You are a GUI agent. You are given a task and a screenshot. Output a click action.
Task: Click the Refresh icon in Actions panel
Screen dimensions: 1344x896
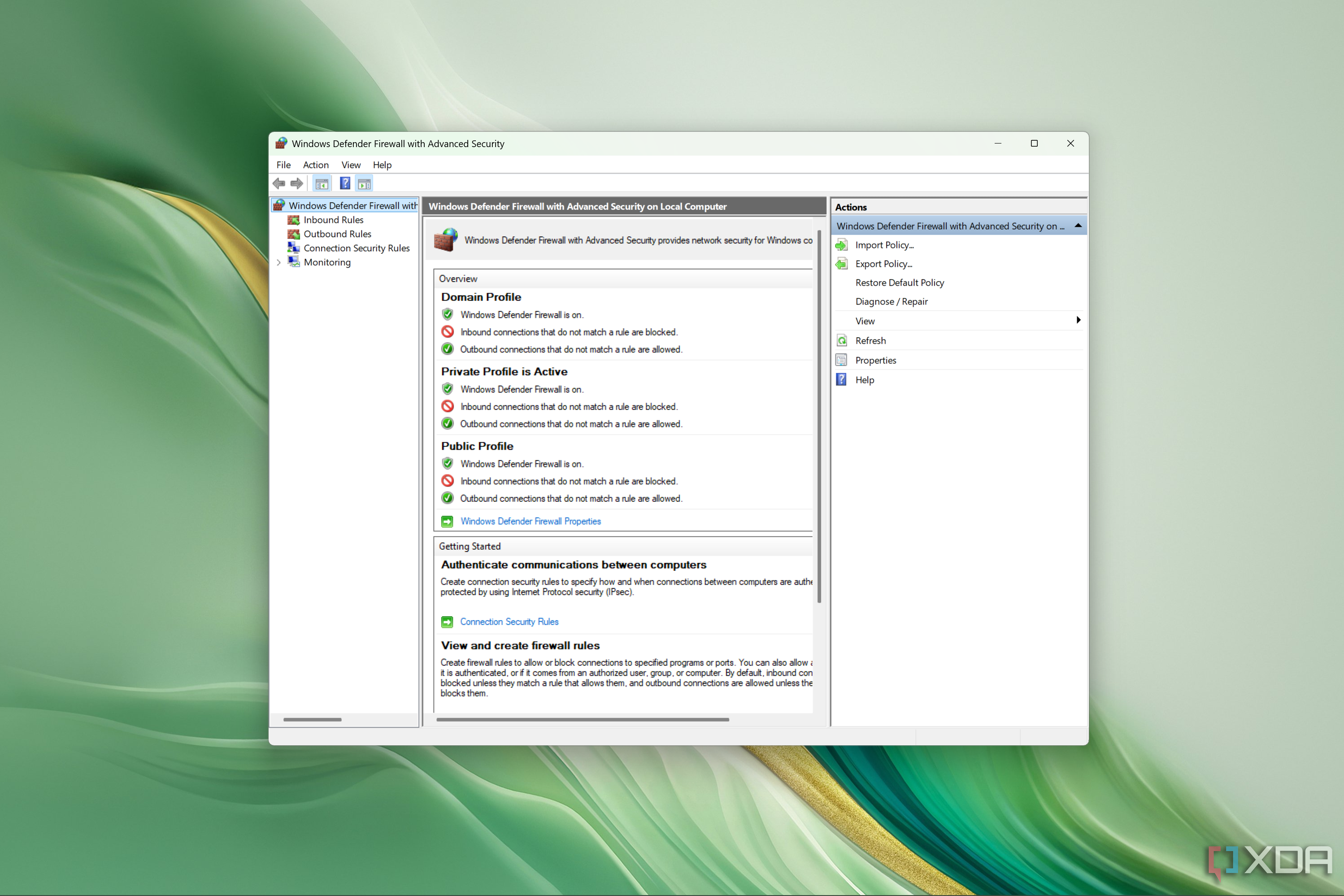coord(843,340)
